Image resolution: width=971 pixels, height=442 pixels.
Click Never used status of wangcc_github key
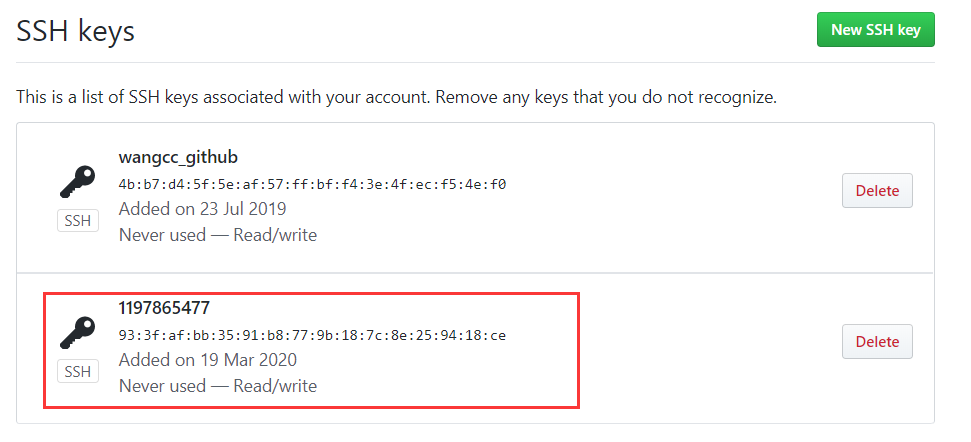click(162, 235)
